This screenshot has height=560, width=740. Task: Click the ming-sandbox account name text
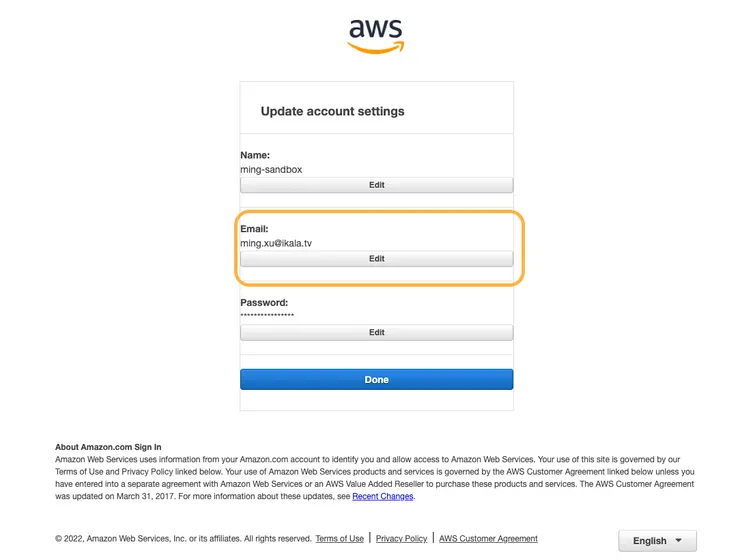coord(271,170)
